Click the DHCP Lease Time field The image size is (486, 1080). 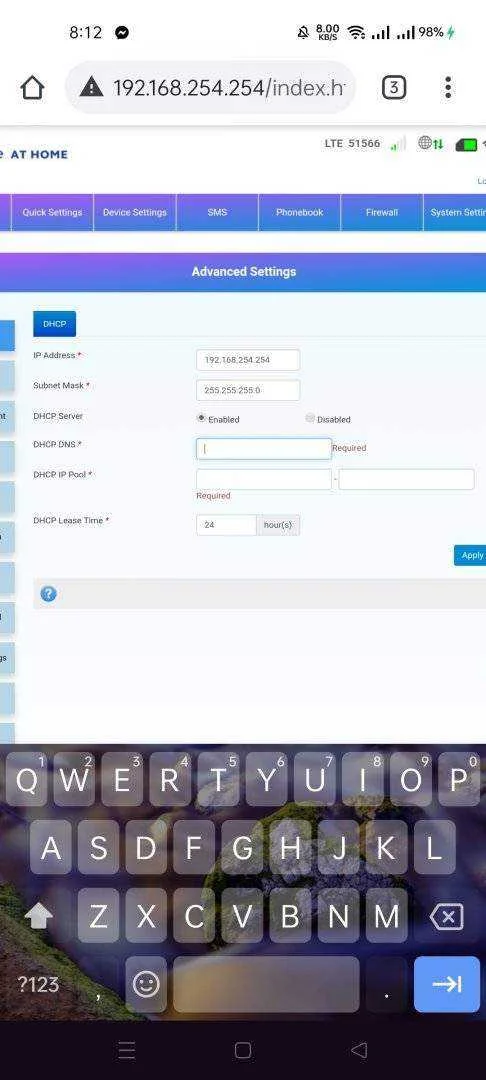pyautogui.click(x=226, y=525)
